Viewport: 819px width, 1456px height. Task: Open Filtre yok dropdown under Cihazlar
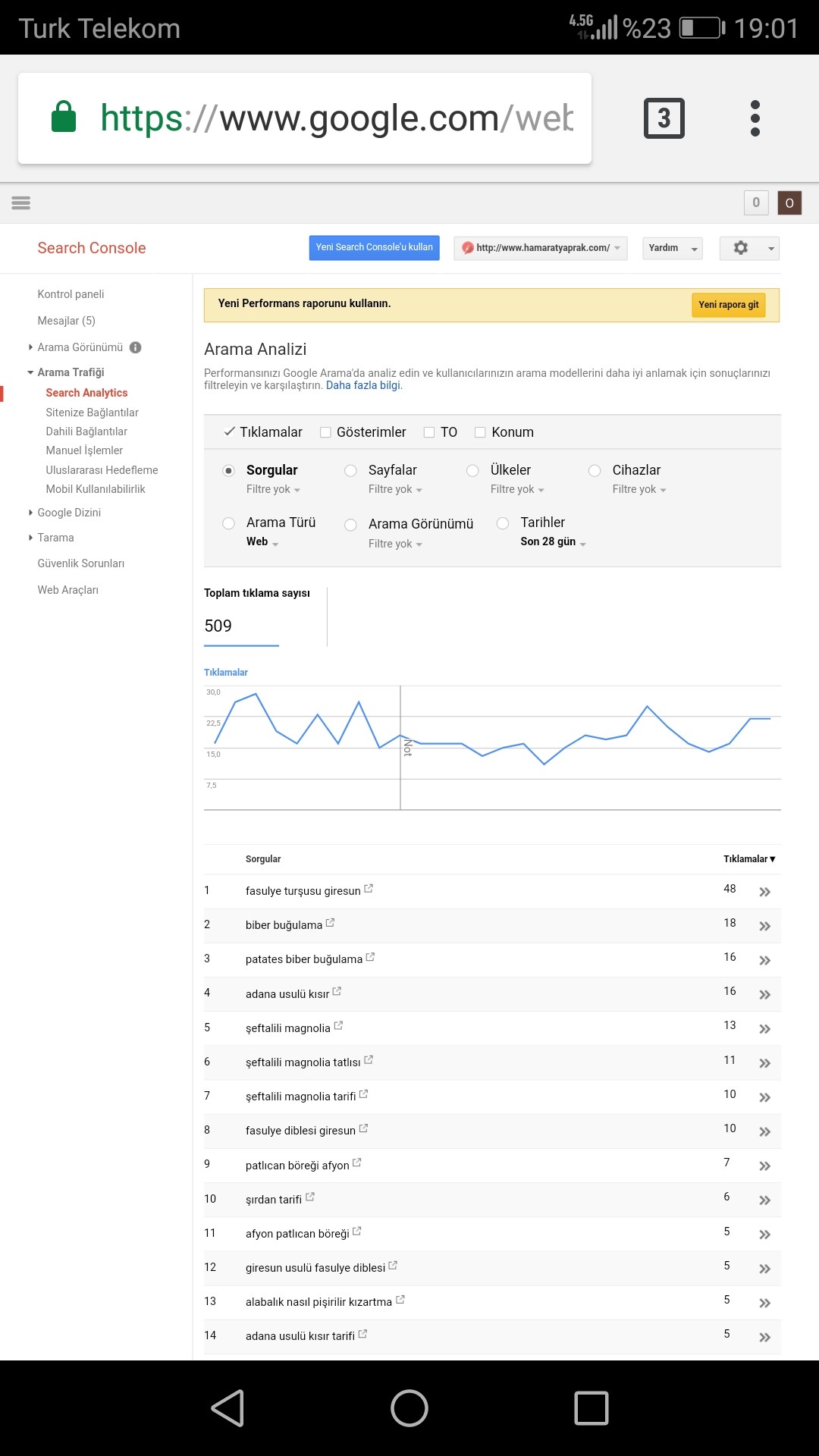639,489
